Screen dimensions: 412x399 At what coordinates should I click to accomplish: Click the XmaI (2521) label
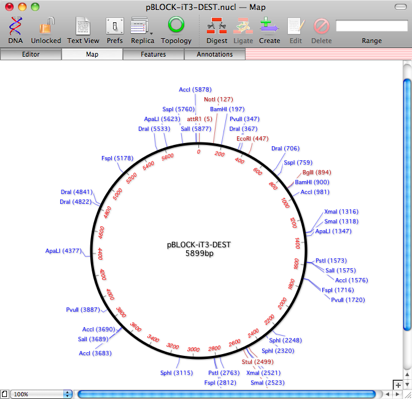coord(263,373)
